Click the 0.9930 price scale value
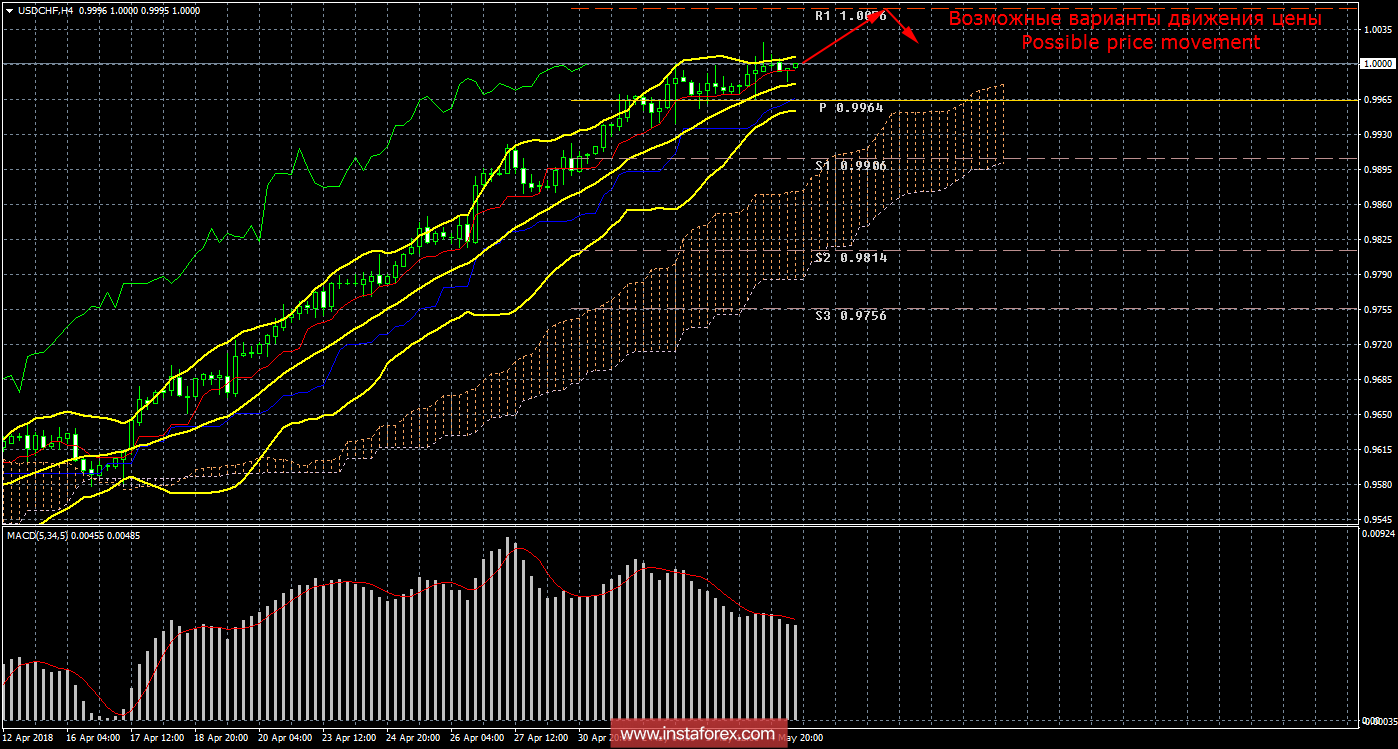 coord(1377,134)
